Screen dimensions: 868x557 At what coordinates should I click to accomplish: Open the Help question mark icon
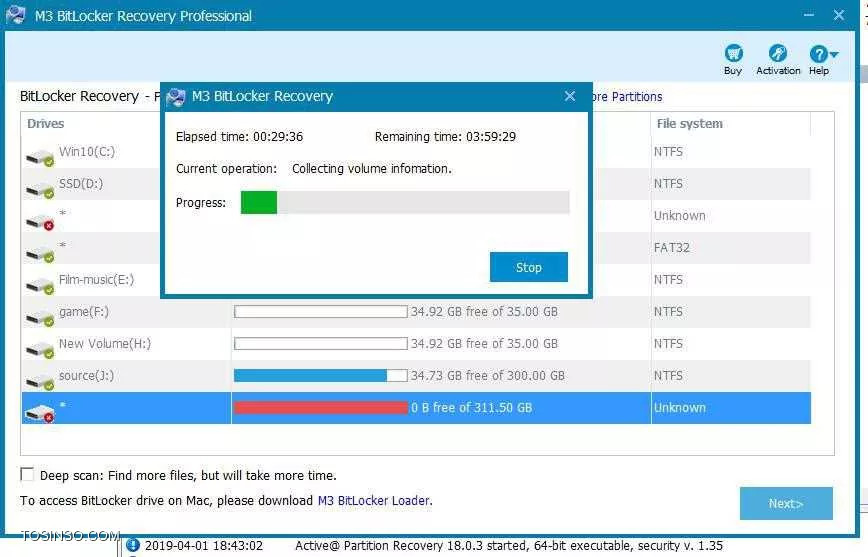pos(818,54)
